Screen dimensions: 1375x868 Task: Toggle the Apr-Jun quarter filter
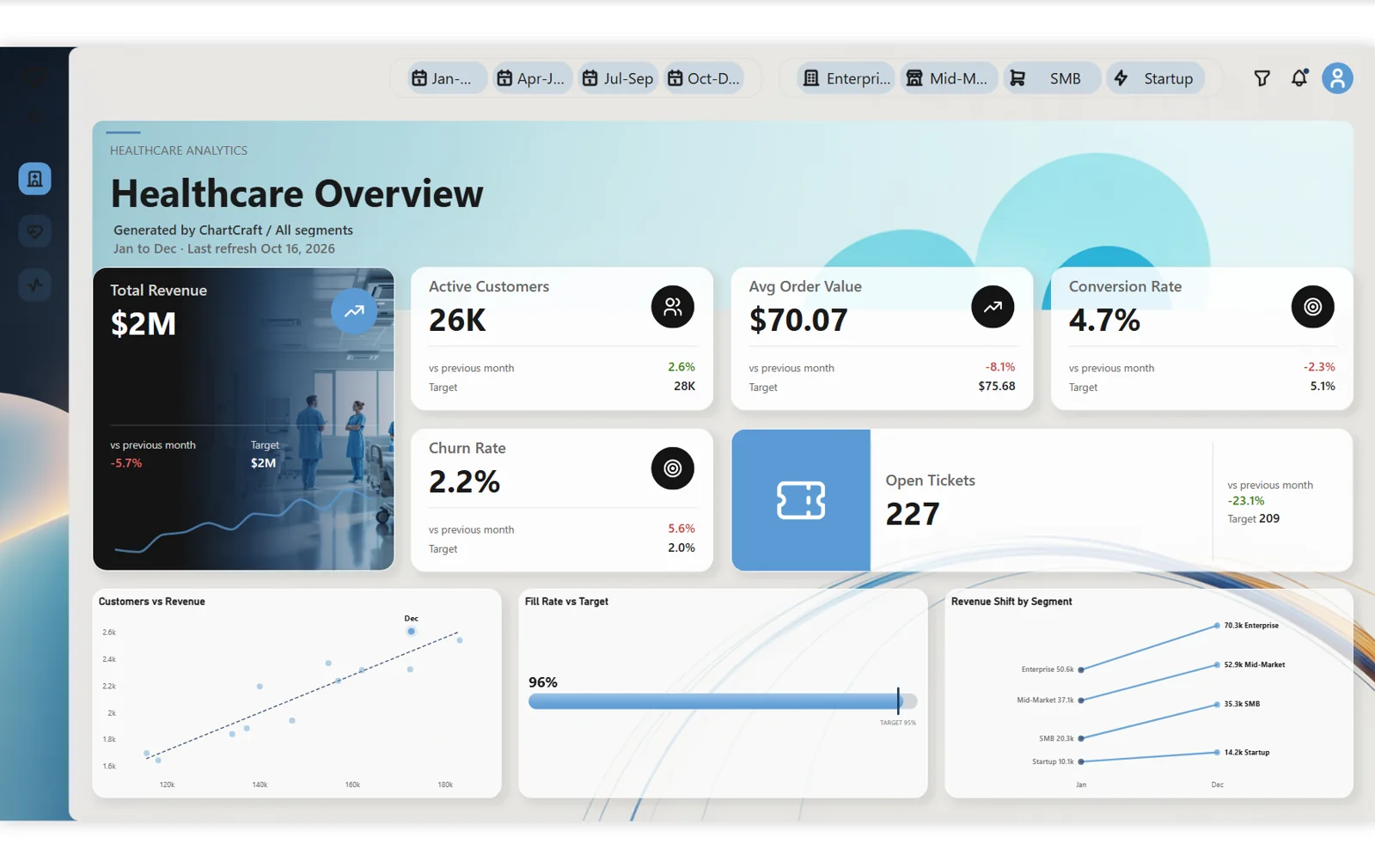pos(531,78)
